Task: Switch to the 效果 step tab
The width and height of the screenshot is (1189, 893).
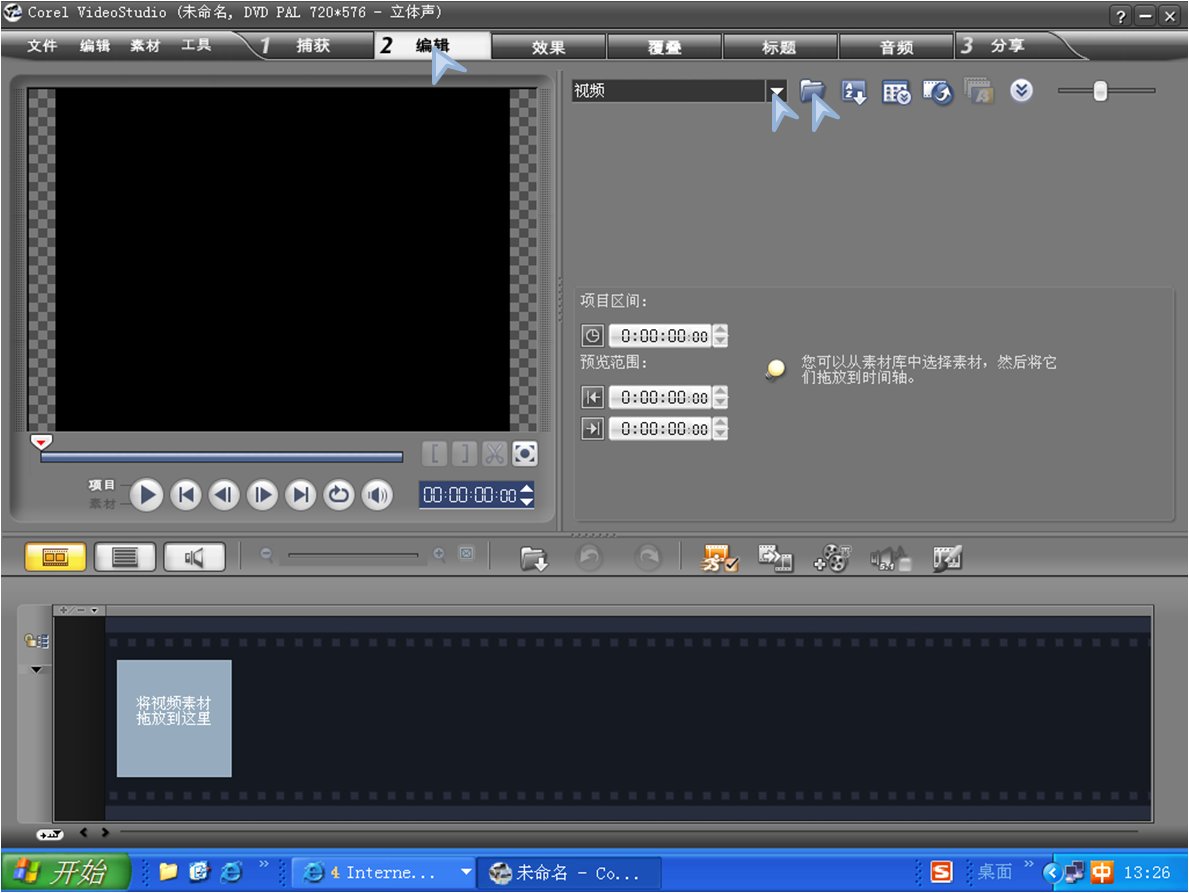Action: point(549,47)
